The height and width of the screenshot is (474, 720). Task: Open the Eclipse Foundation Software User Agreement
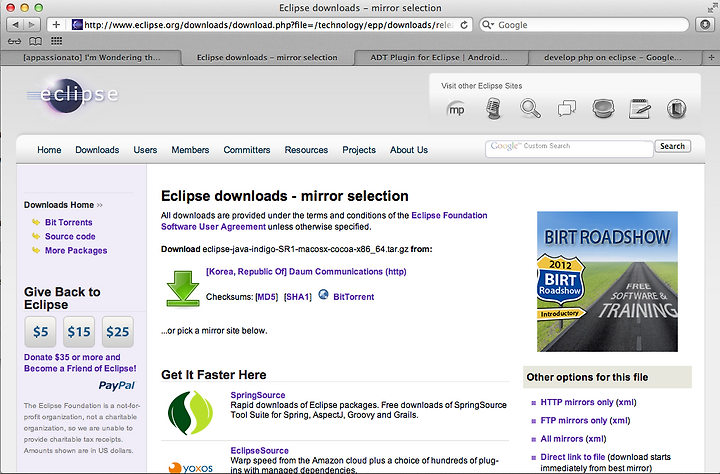[x=324, y=221]
